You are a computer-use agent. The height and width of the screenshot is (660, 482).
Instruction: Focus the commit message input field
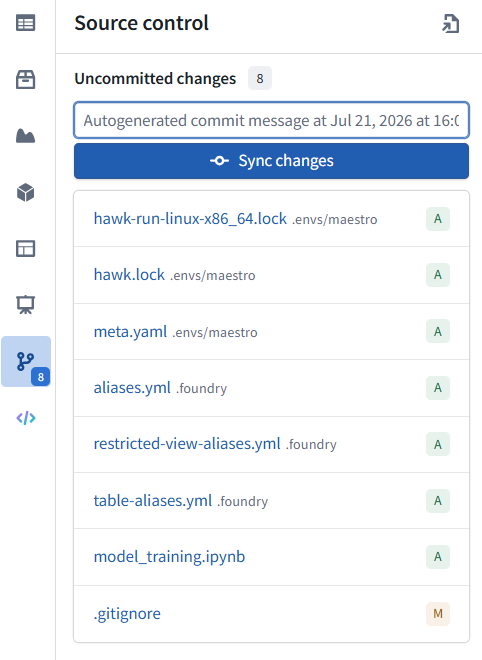tap(272, 120)
